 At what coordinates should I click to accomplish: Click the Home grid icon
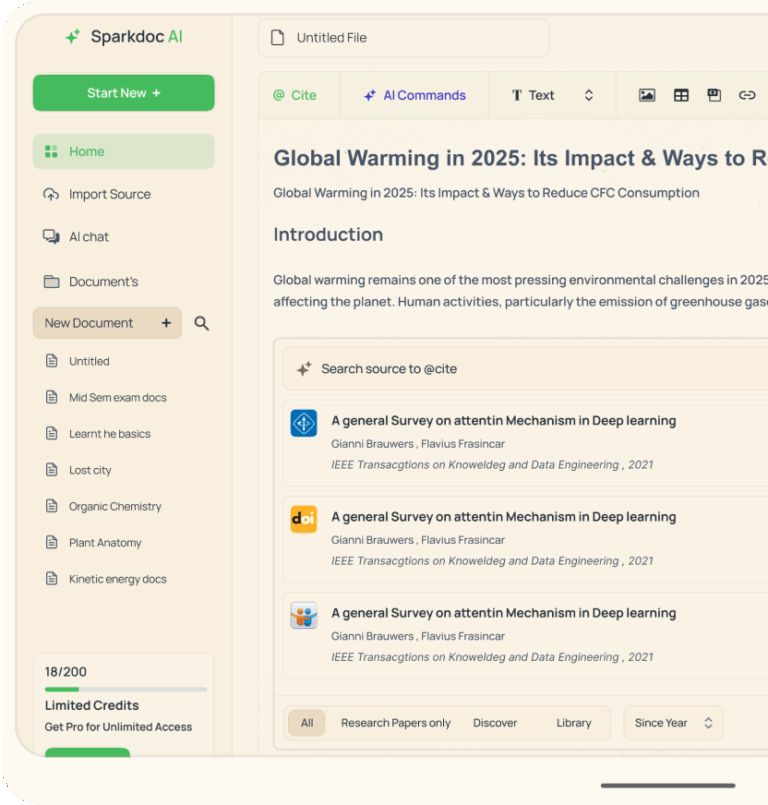[51, 151]
